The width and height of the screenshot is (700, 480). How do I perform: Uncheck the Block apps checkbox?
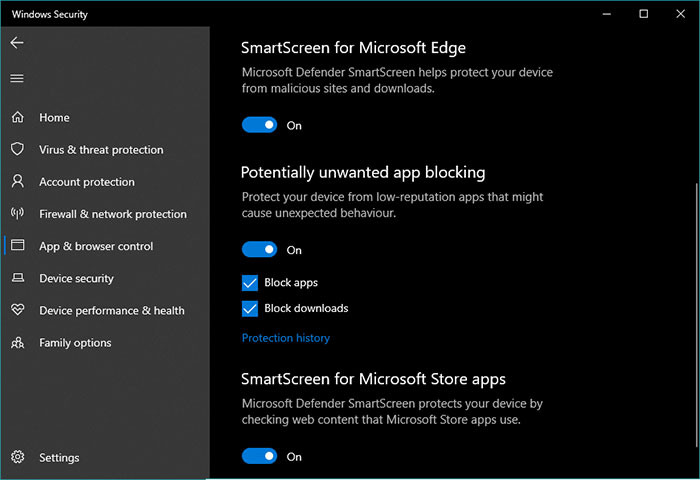[x=250, y=283]
